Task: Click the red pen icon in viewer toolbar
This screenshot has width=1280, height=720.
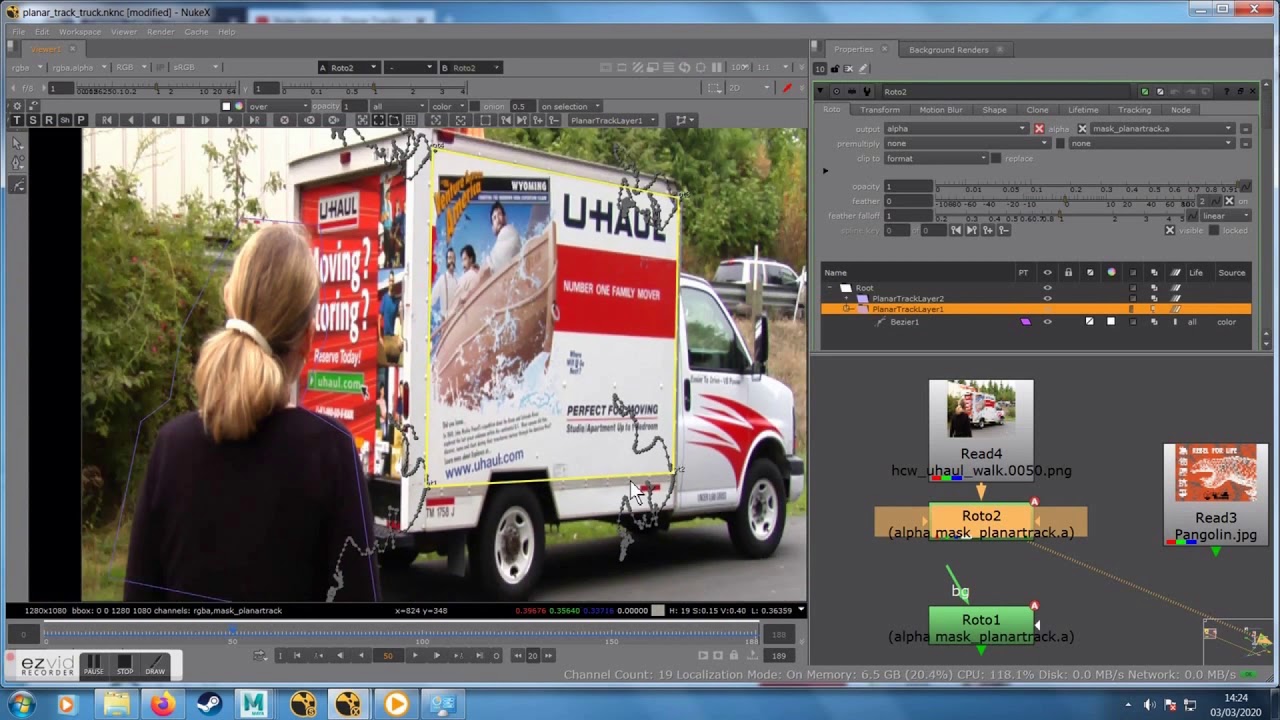Action: point(787,88)
